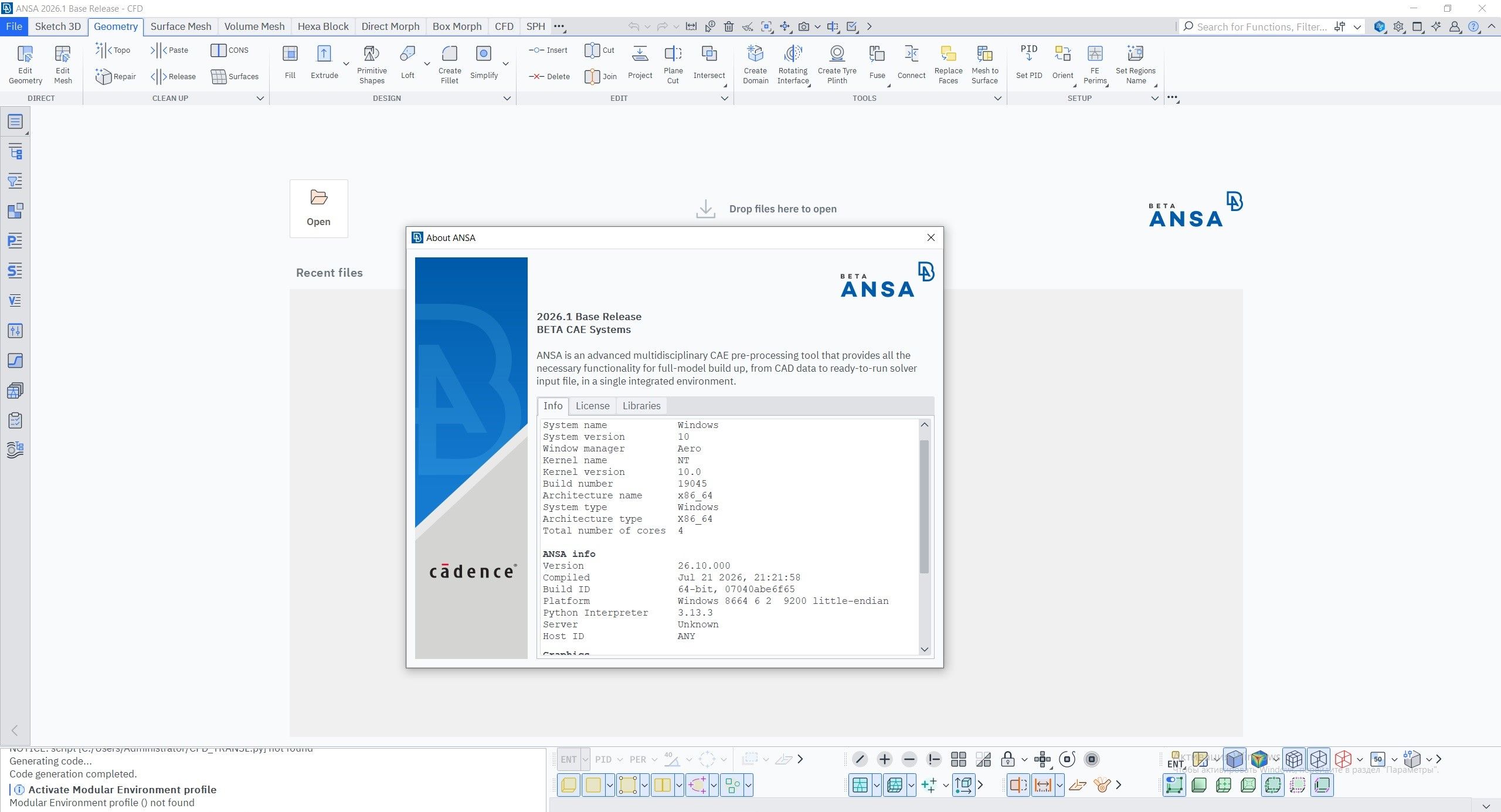Click the trash bin icon in top toolbar
Viewport: 1501px width, 812px height.
pyautogui.click(x=728, y=26)
